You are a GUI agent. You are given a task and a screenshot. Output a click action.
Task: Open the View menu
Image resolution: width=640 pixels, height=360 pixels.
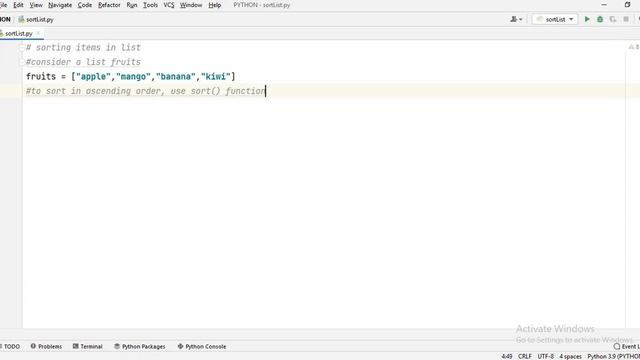36,5
